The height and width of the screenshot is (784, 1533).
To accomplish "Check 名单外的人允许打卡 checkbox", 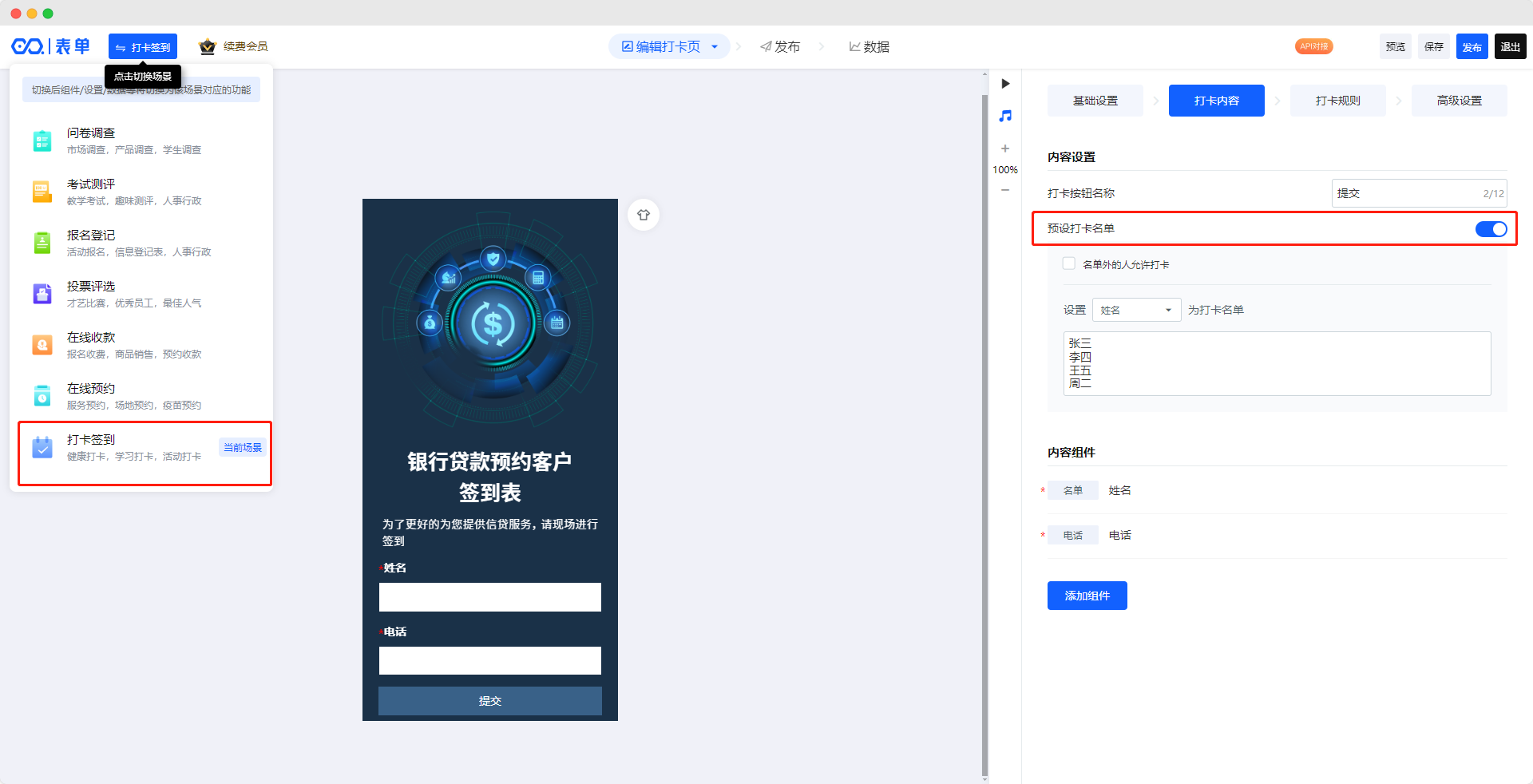I will [x=1068, y=263].
